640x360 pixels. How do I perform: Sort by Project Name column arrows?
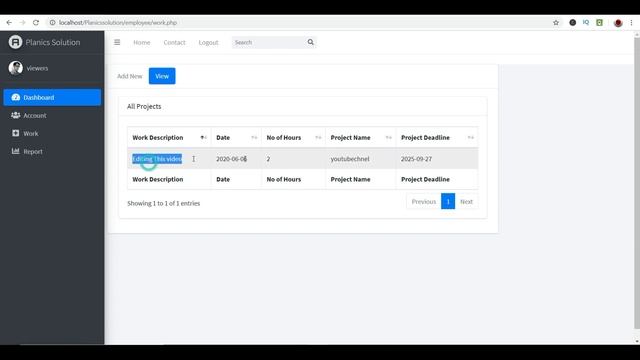coord(389,138)
